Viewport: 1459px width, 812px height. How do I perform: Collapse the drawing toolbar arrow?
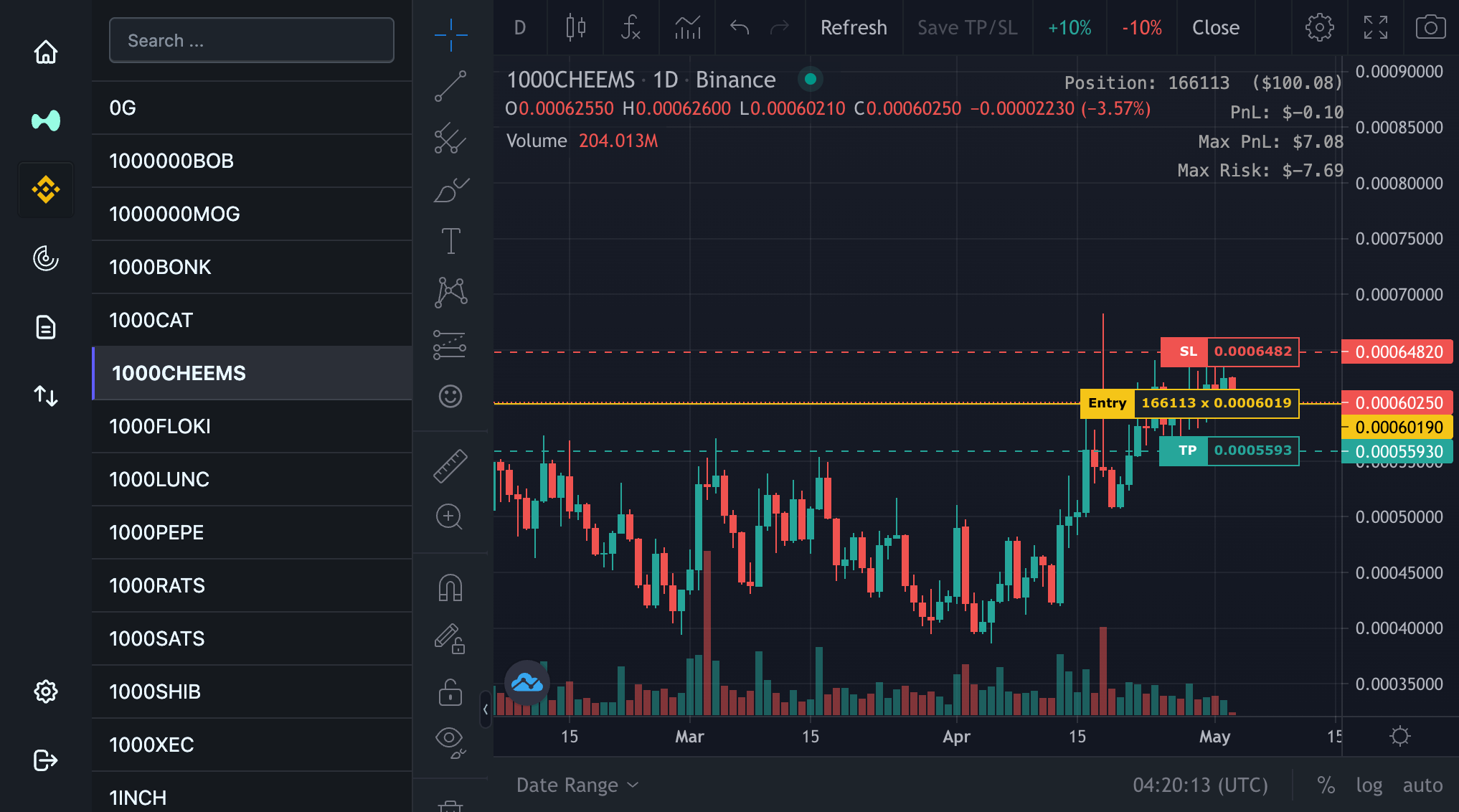tap(486, 709)
